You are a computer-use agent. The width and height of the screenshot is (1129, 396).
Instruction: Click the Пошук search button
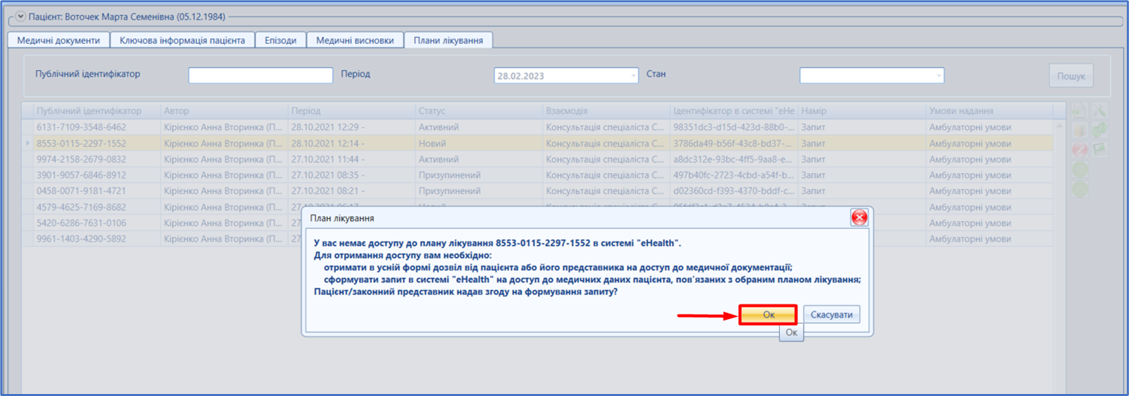point(1071,75)
